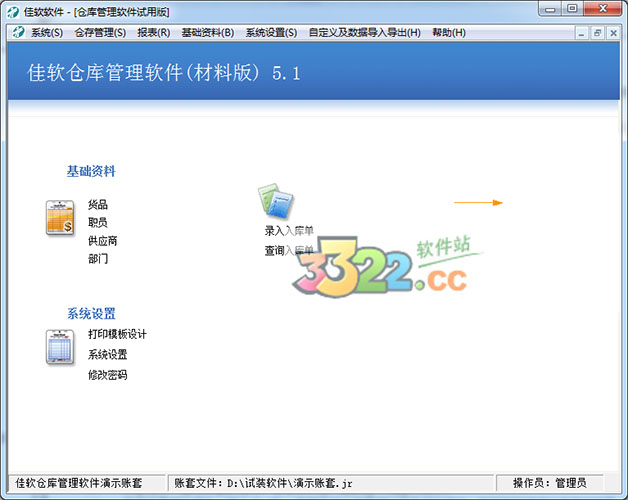Click status bar 操作员: 管理员
This screenshot has width=628, height=500.
click(550, 483)
